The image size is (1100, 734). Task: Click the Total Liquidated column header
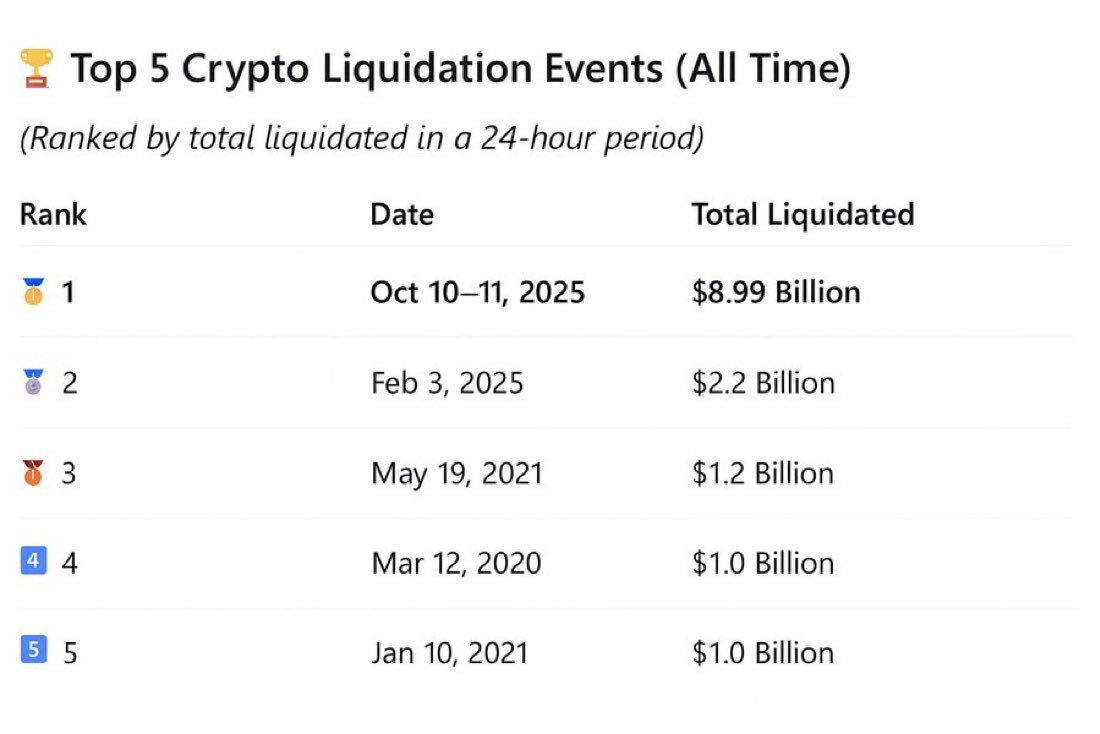pyautogui.click(x=803, y=215)
